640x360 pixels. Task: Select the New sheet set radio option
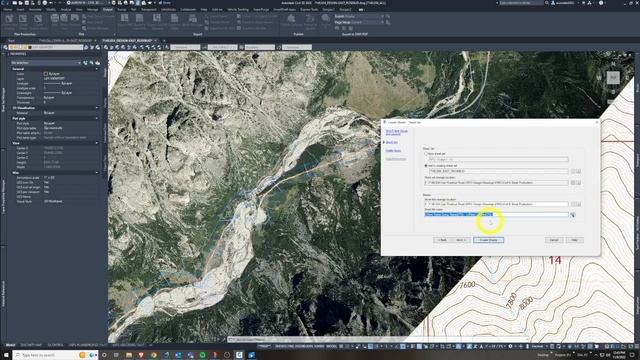point(426,154)
